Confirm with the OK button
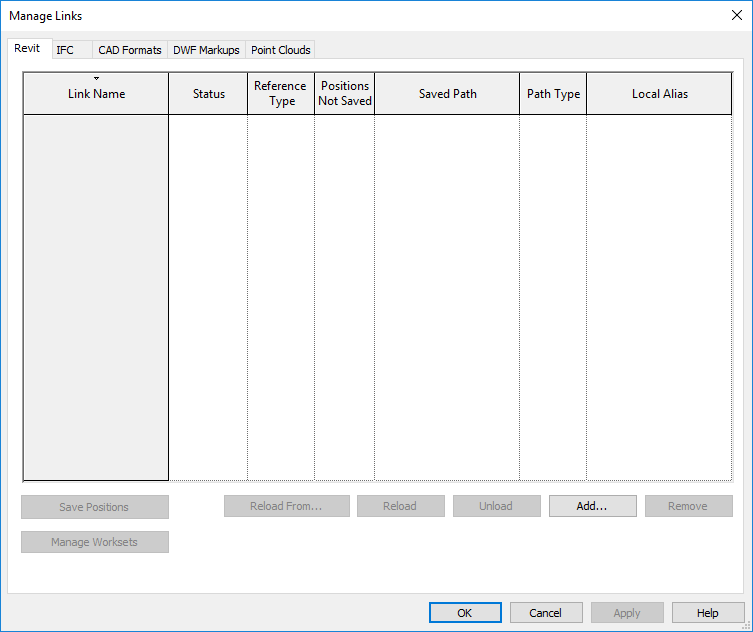 pyautogui.click(x=465, y=613)
